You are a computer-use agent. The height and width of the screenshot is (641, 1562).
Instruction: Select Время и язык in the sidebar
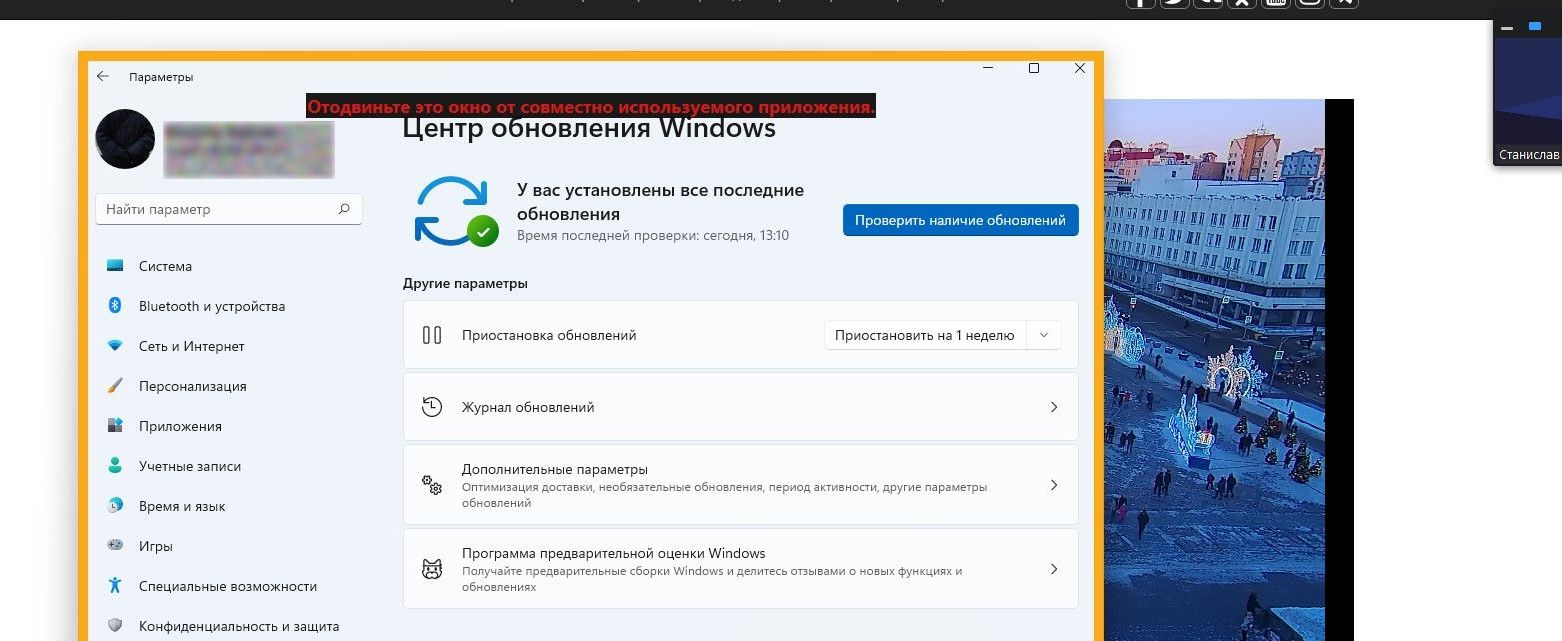[182, 506]
